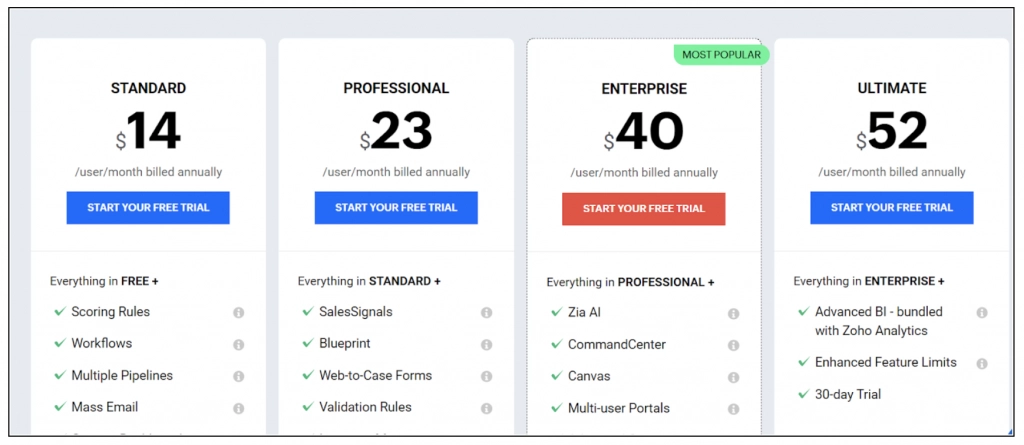This screenshot has width=1024, height=445.
Task: Open info tooltip for Multiple Pipelines
Action: pos(239,377)
